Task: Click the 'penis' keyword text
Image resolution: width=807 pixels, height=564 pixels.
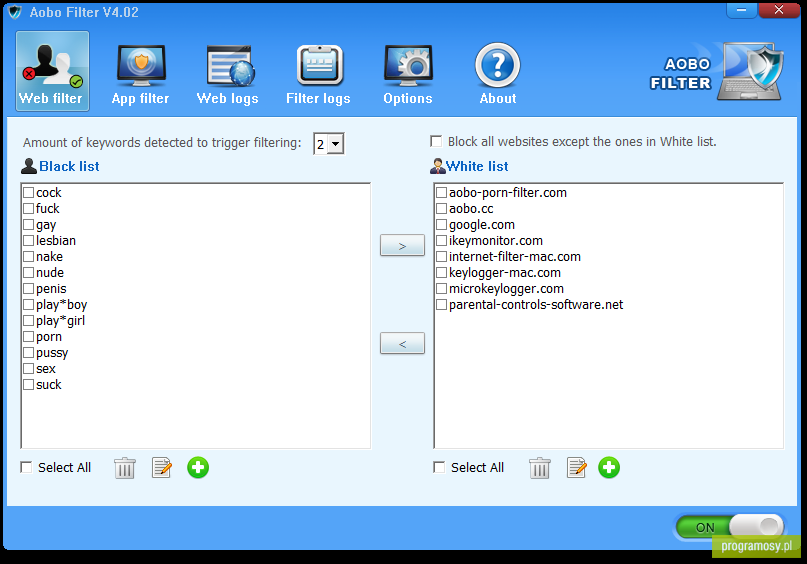Action: pyautogui.click(x=51, y=289)
